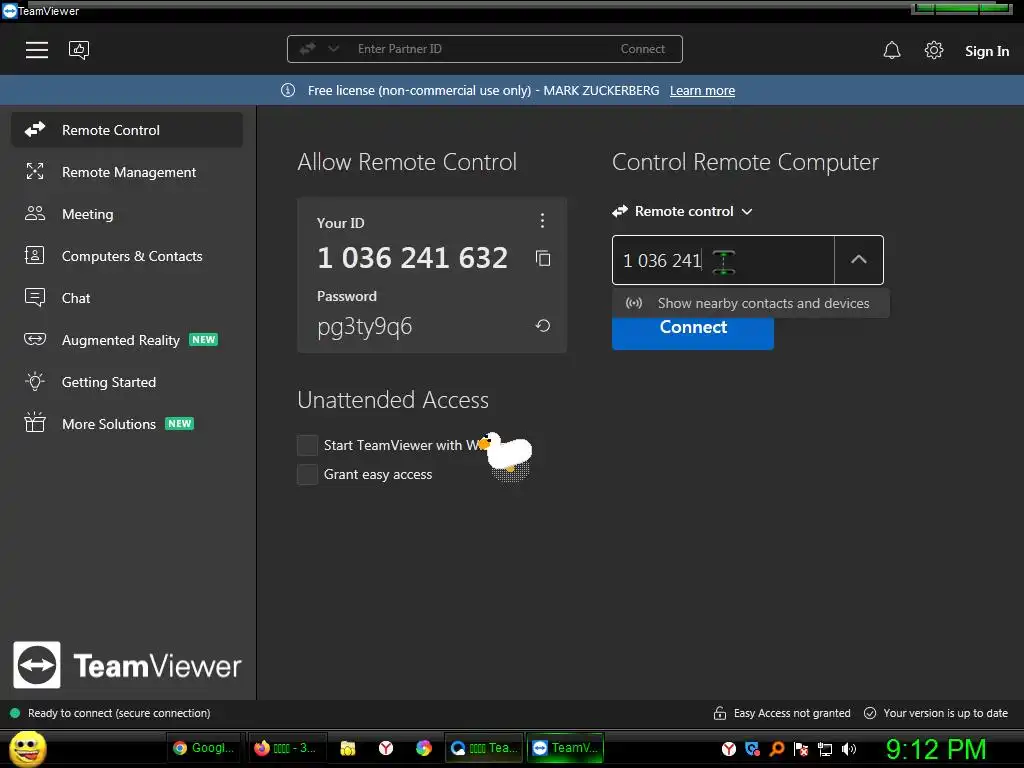The image size is (1024, 768).
Task: Refresh the password with the regenerate icon
Action: click(x=543, y=326)
